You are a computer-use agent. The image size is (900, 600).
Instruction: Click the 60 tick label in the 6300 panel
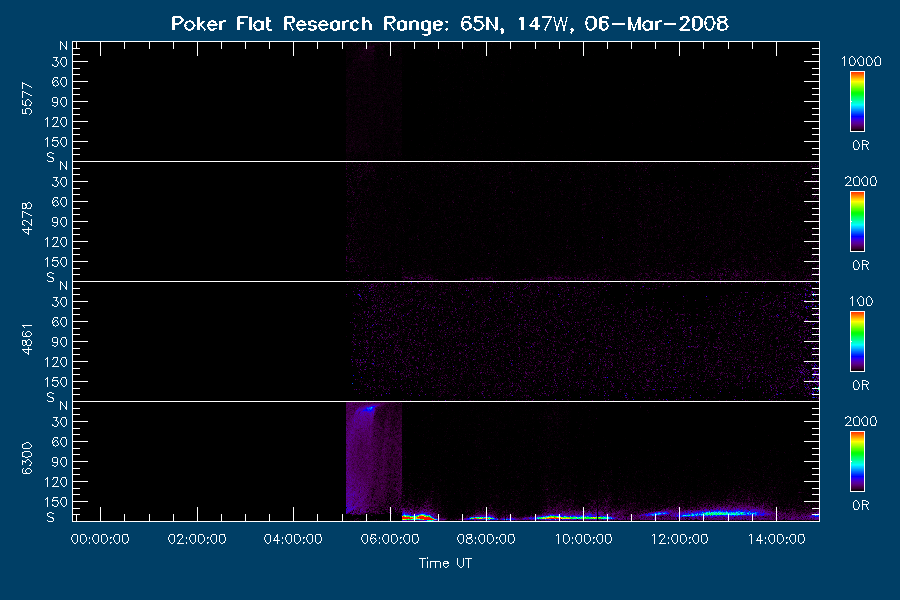click(x=60, y=442)
